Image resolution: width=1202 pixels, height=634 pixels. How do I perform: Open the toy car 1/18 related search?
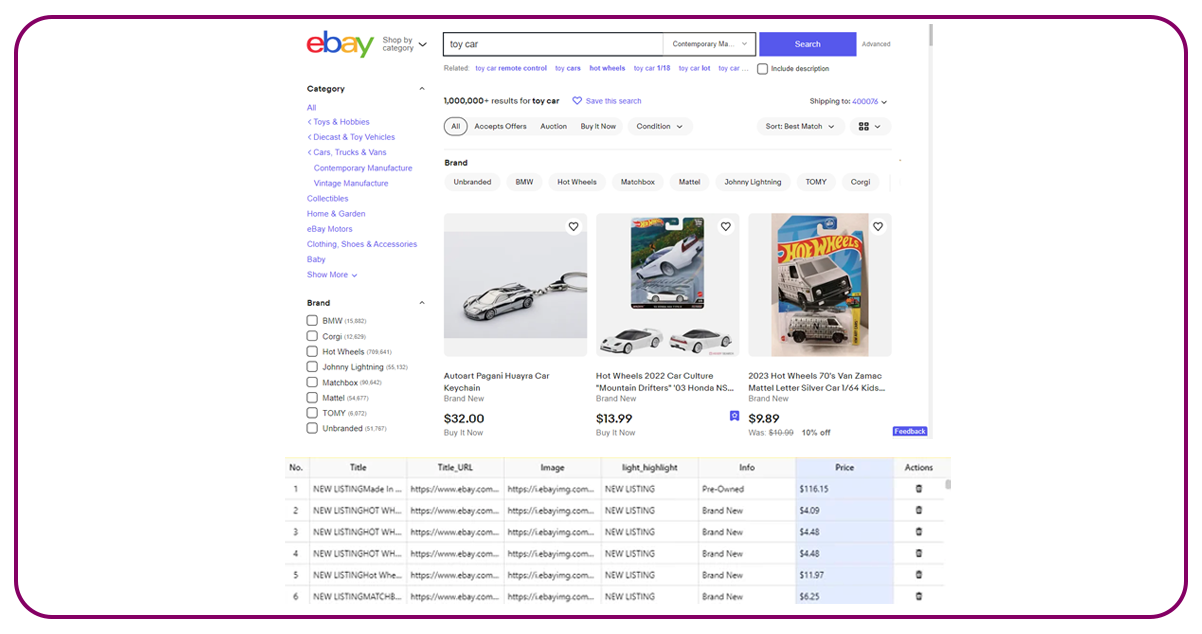coord(652,69)
